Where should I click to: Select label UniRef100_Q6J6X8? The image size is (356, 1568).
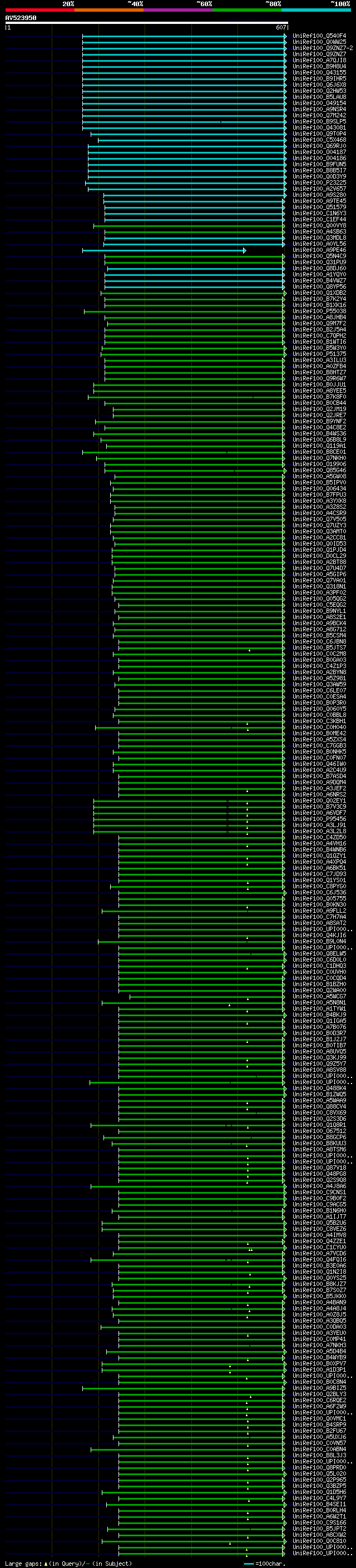[x=319, y=85]
